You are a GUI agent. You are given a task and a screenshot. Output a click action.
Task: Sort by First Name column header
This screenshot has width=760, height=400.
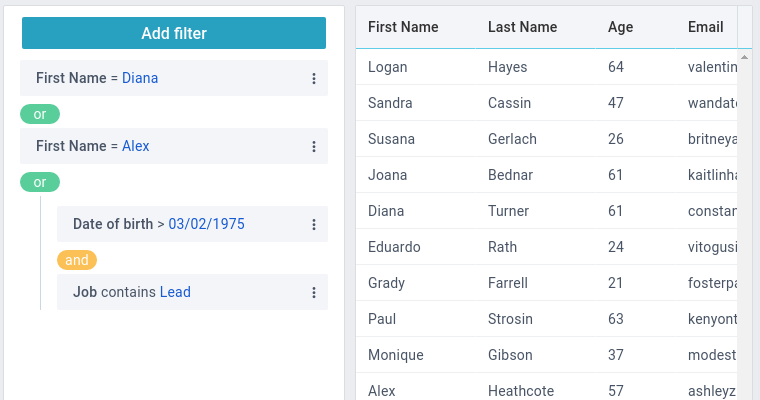pyautogui.click(x=403, y=27)
